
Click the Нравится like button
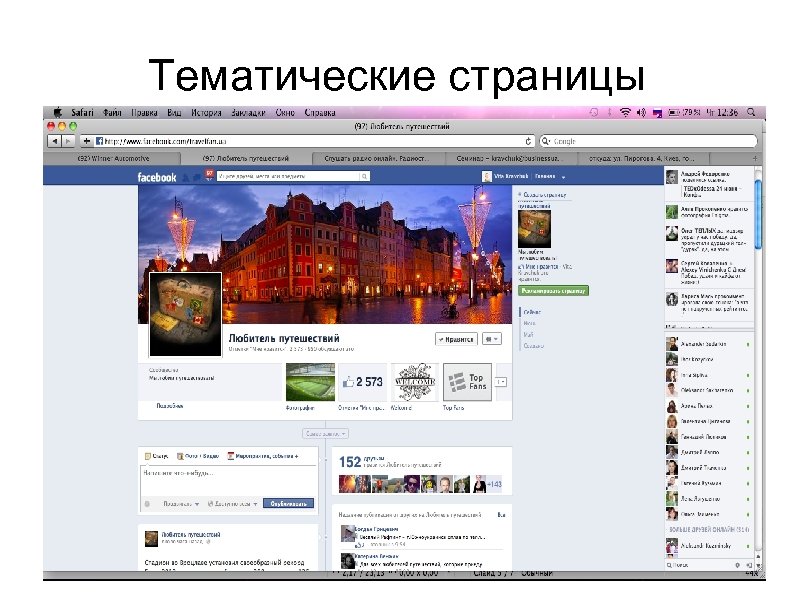(x=456, y=339)
